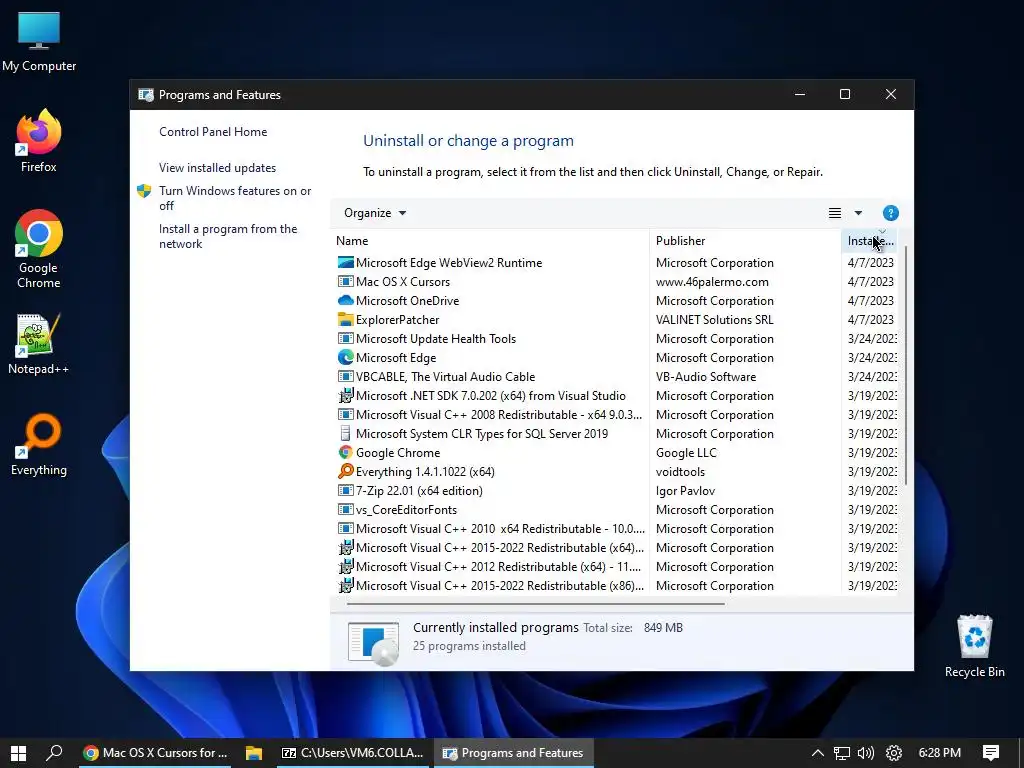Launch Firefox from the desktop

[x=39, y=141]
